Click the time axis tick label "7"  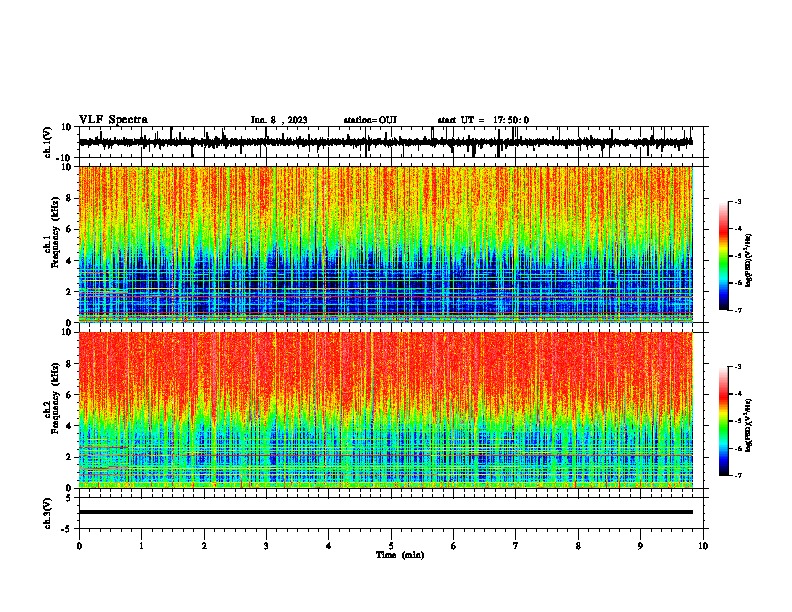[x=516, y=546]
